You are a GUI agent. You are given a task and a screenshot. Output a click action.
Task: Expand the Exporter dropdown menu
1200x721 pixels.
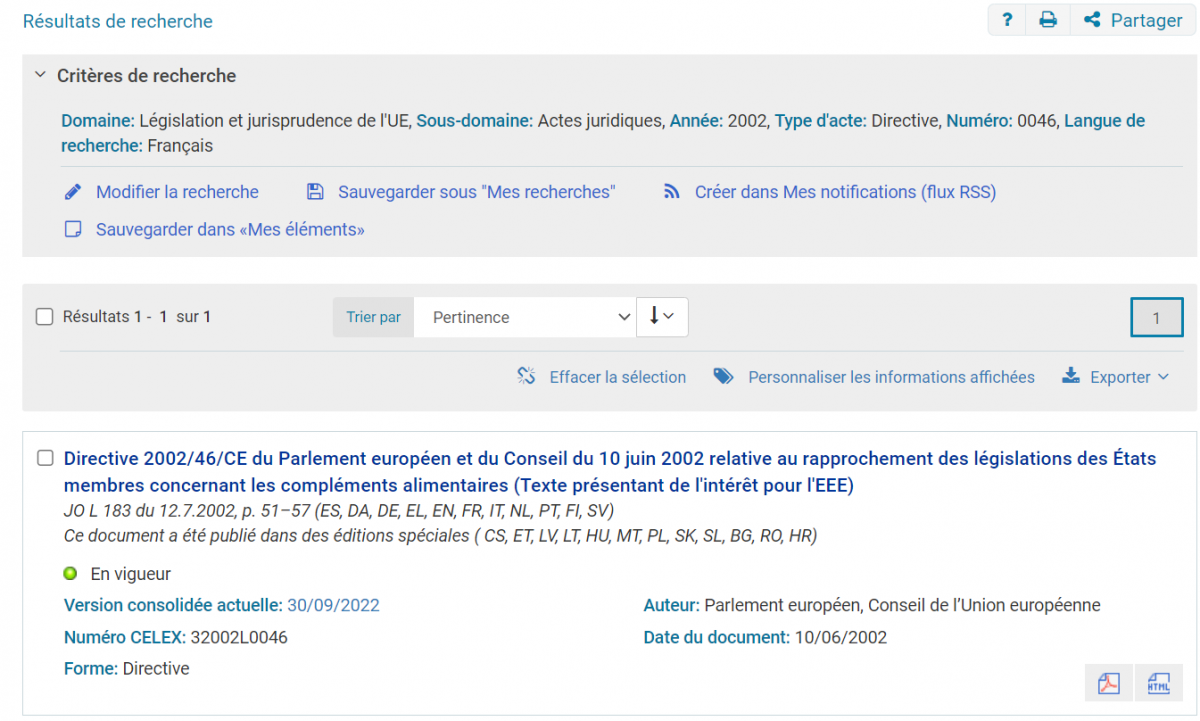point(1129,377)
